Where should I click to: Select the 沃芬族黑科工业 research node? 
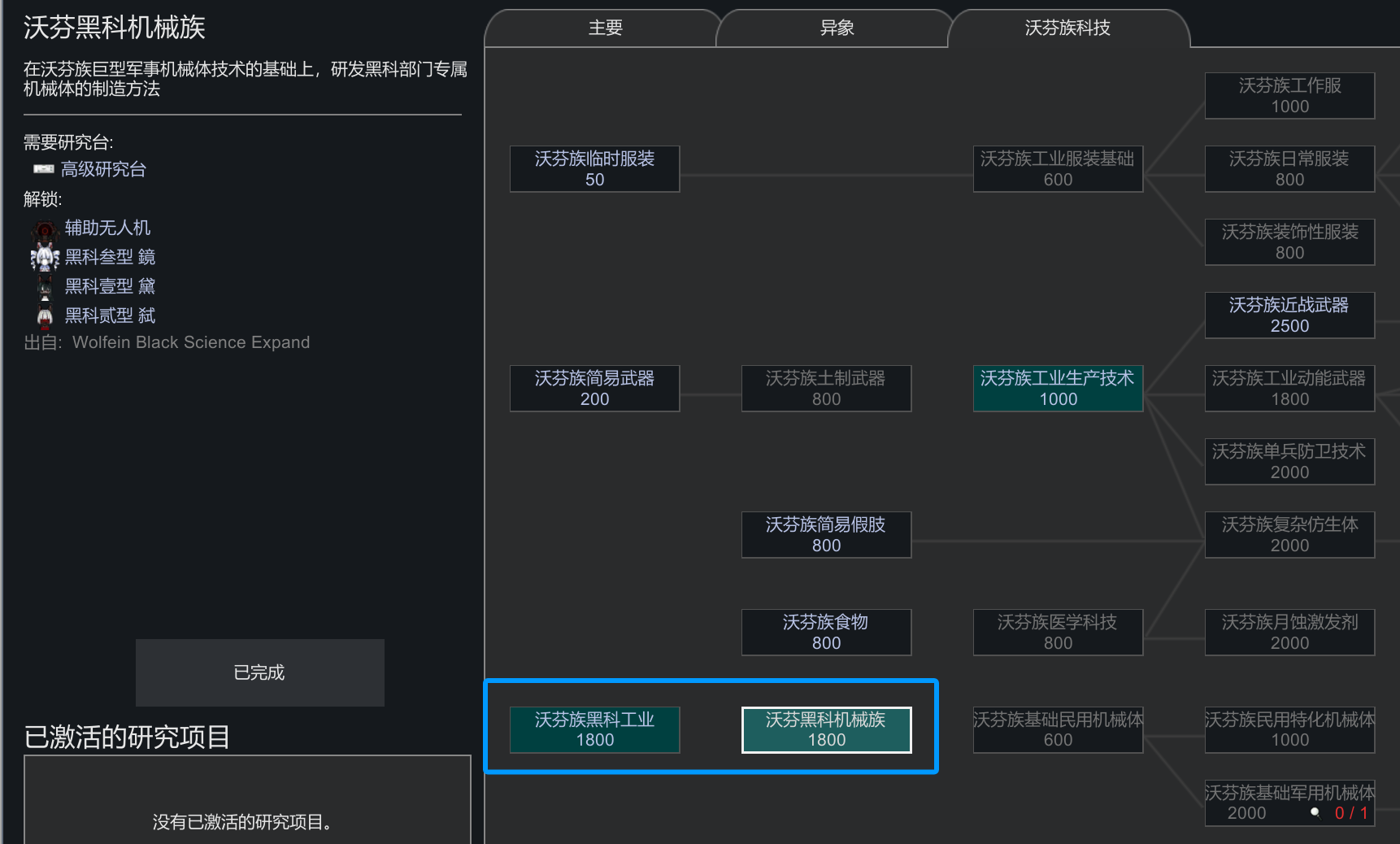pos(595,729)
